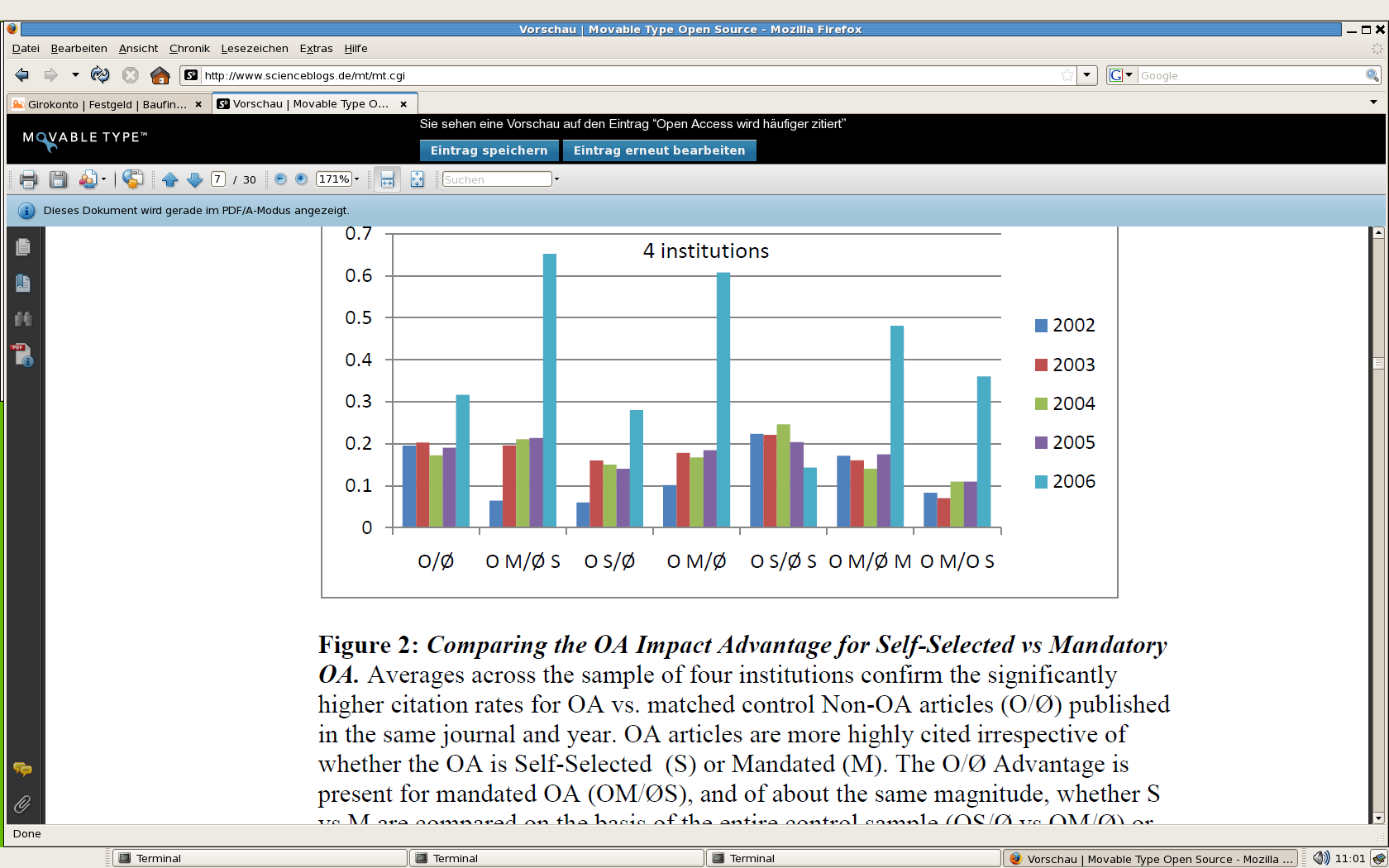Open the bookmarks panel in the sidebar
Screen dimensions: 1389x868
click(x=23, y=283)
